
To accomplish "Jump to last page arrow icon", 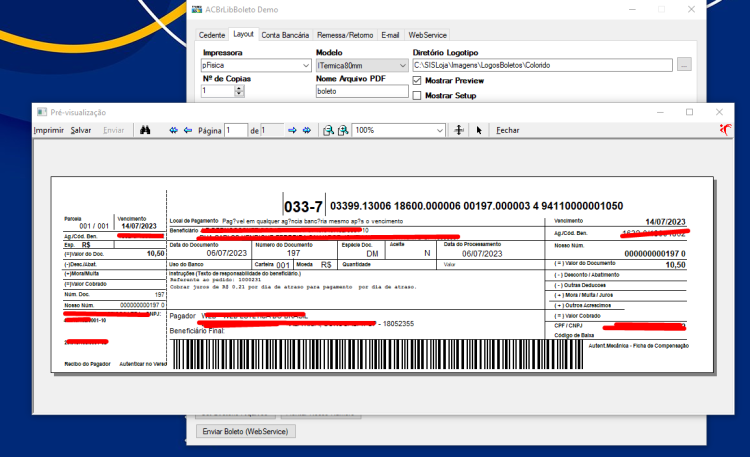I will [307, 130].
